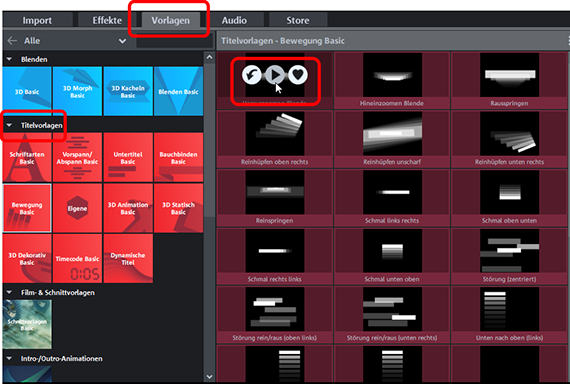This screenshot has width=570, height=384.
Task: Mark hovered template as favorite with heart
Action: point(298,75)
